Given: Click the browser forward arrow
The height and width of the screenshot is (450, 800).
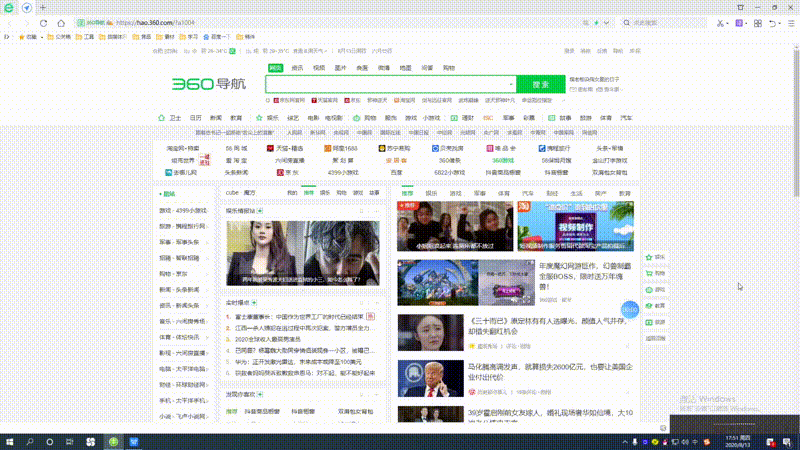Looking at the screenshot, I should [x=27, y=23].
